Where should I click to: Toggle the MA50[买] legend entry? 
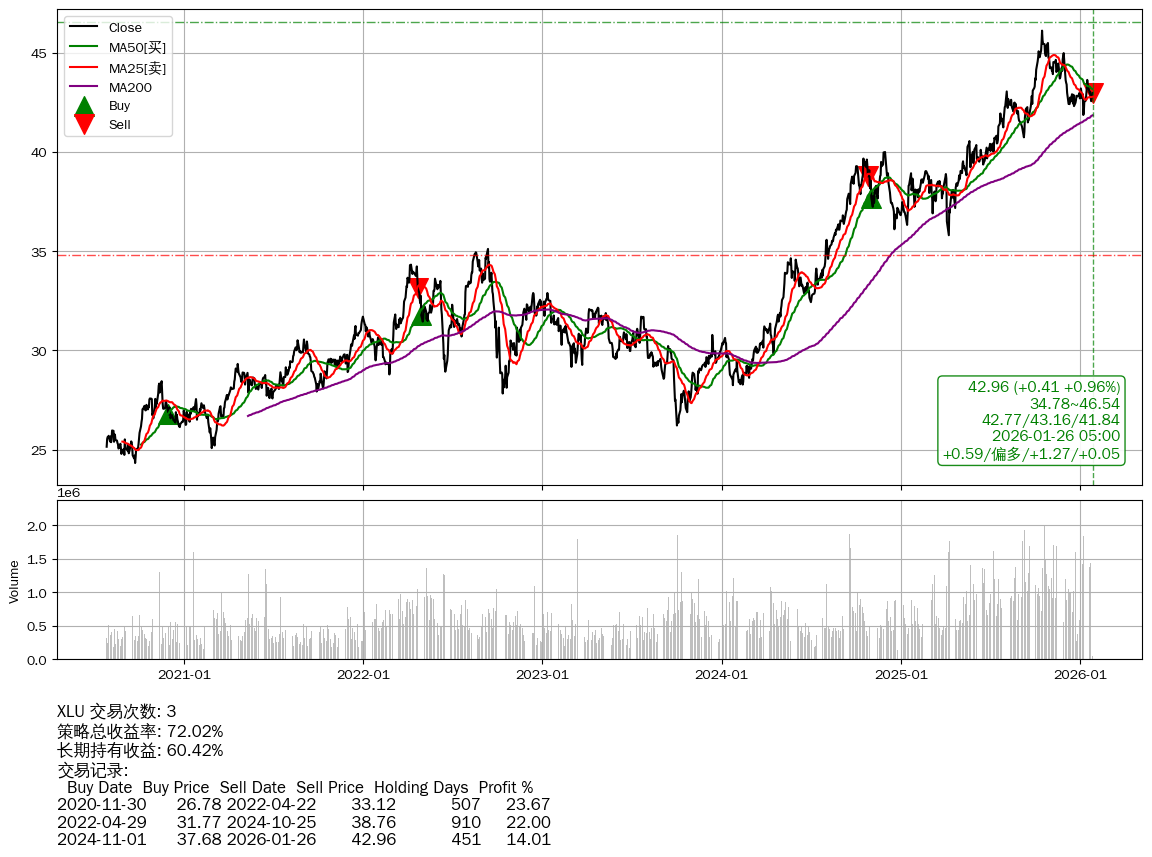click(x=136, y=47)
